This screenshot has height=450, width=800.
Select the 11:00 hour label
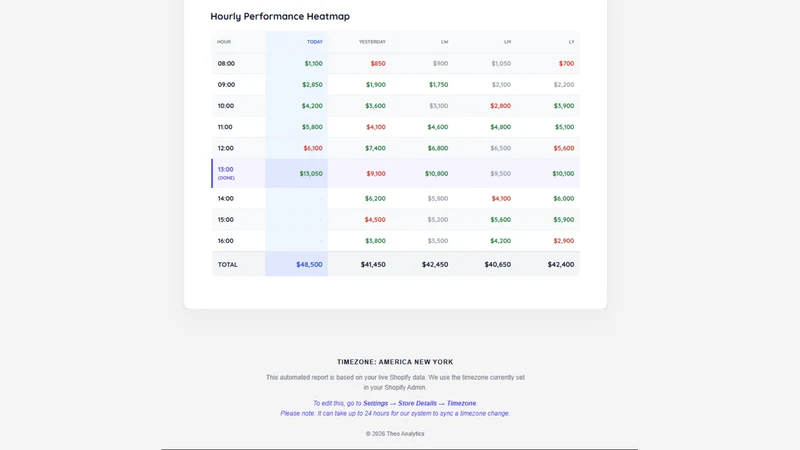225,127
